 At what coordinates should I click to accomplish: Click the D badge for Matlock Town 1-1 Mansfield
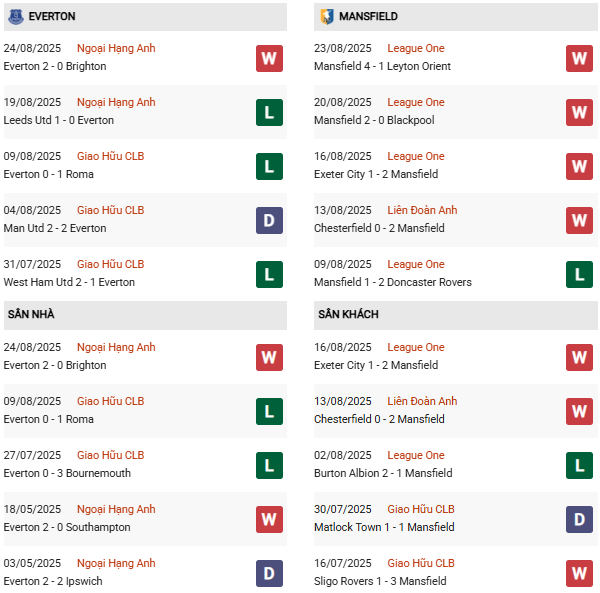pos(580,519)
